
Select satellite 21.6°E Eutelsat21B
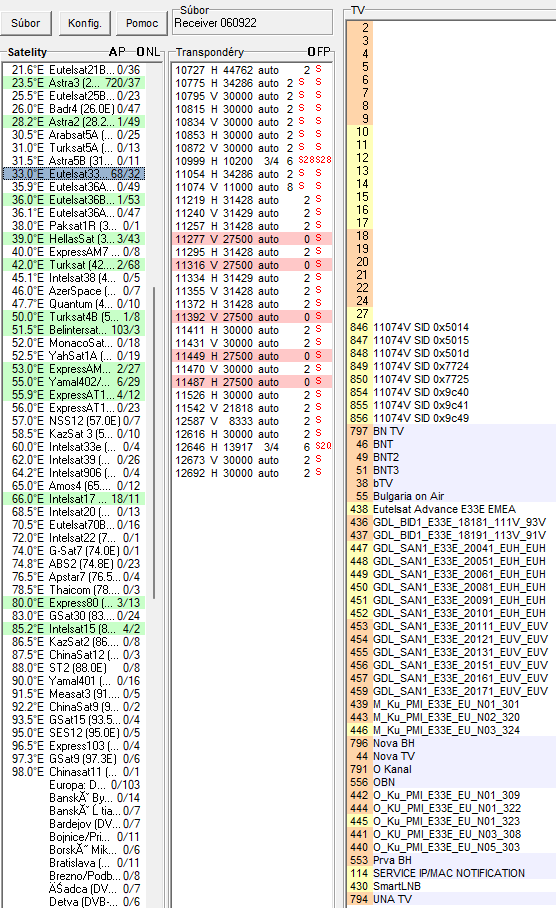(x=75, y=69)
